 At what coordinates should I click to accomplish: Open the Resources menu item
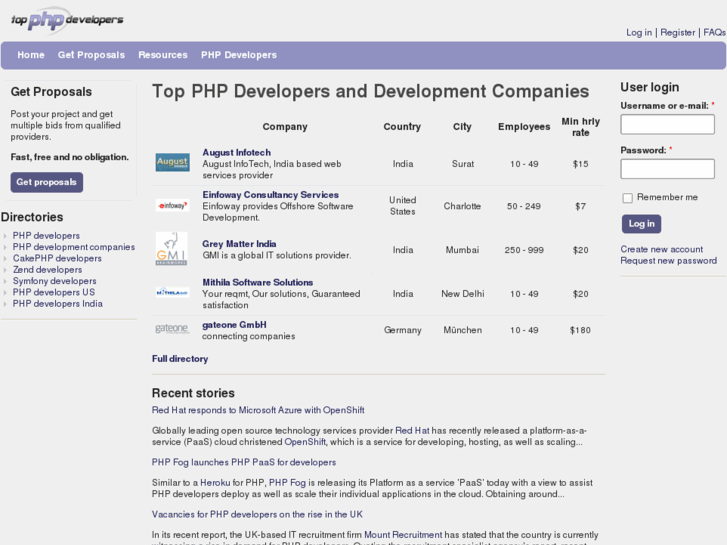pyautogui.click(x=163, y=55)
